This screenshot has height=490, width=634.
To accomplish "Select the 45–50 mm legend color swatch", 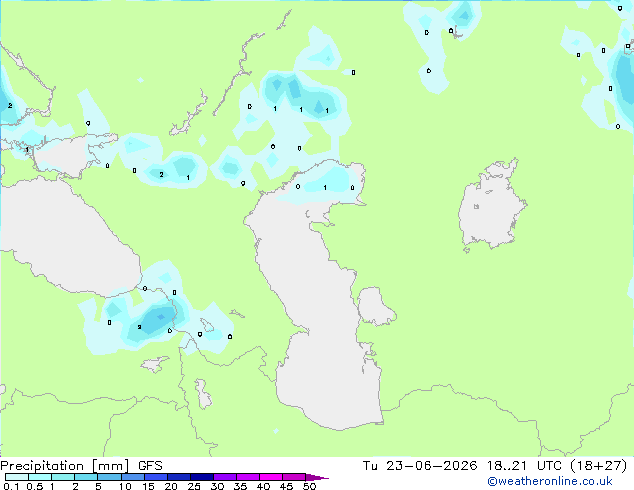I will (x=294, y=477).
